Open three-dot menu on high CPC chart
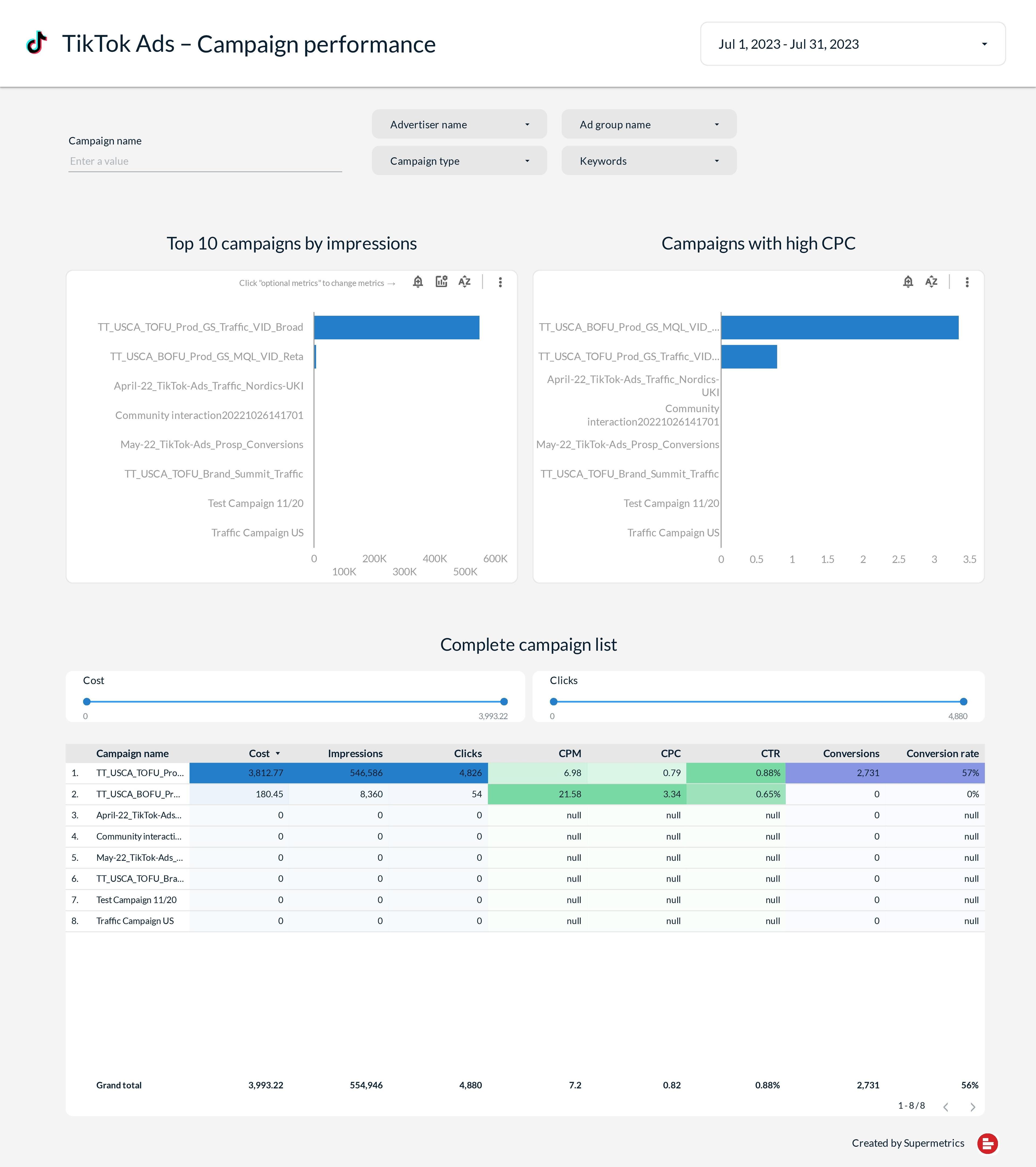This screenshot has height=1167, width=1036. tap(967, 282)
